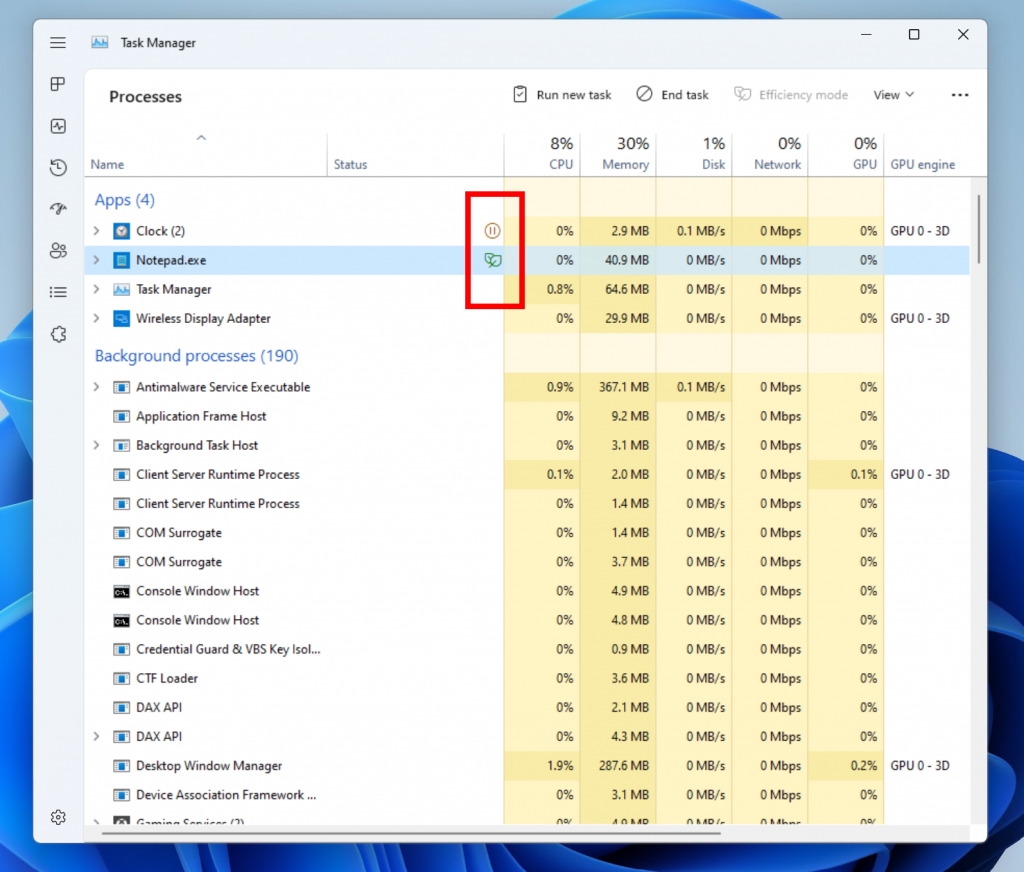Viewport: 1024px width, 872px height.
Task: Open the App history sidebar section
Action: click(57, 167)
